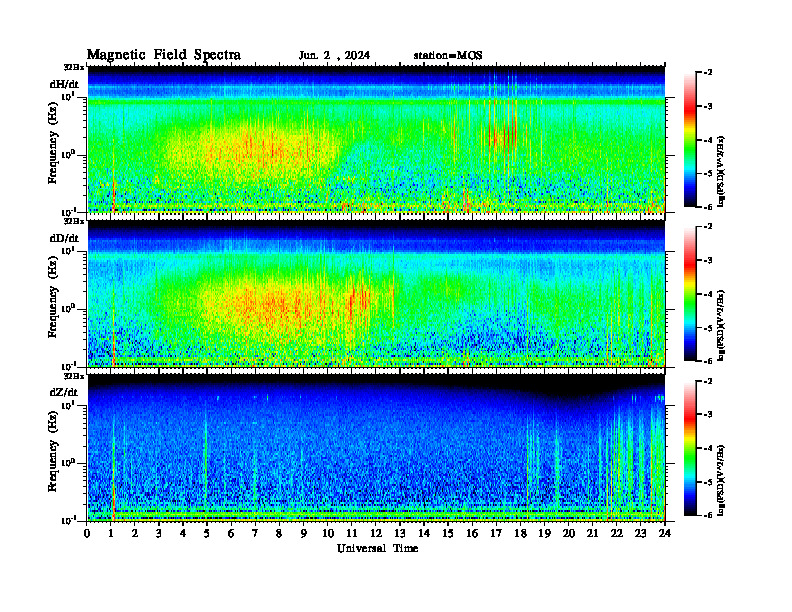Click hour tick label "7" on time axis

pyautogui.click(x=255, y=534)
